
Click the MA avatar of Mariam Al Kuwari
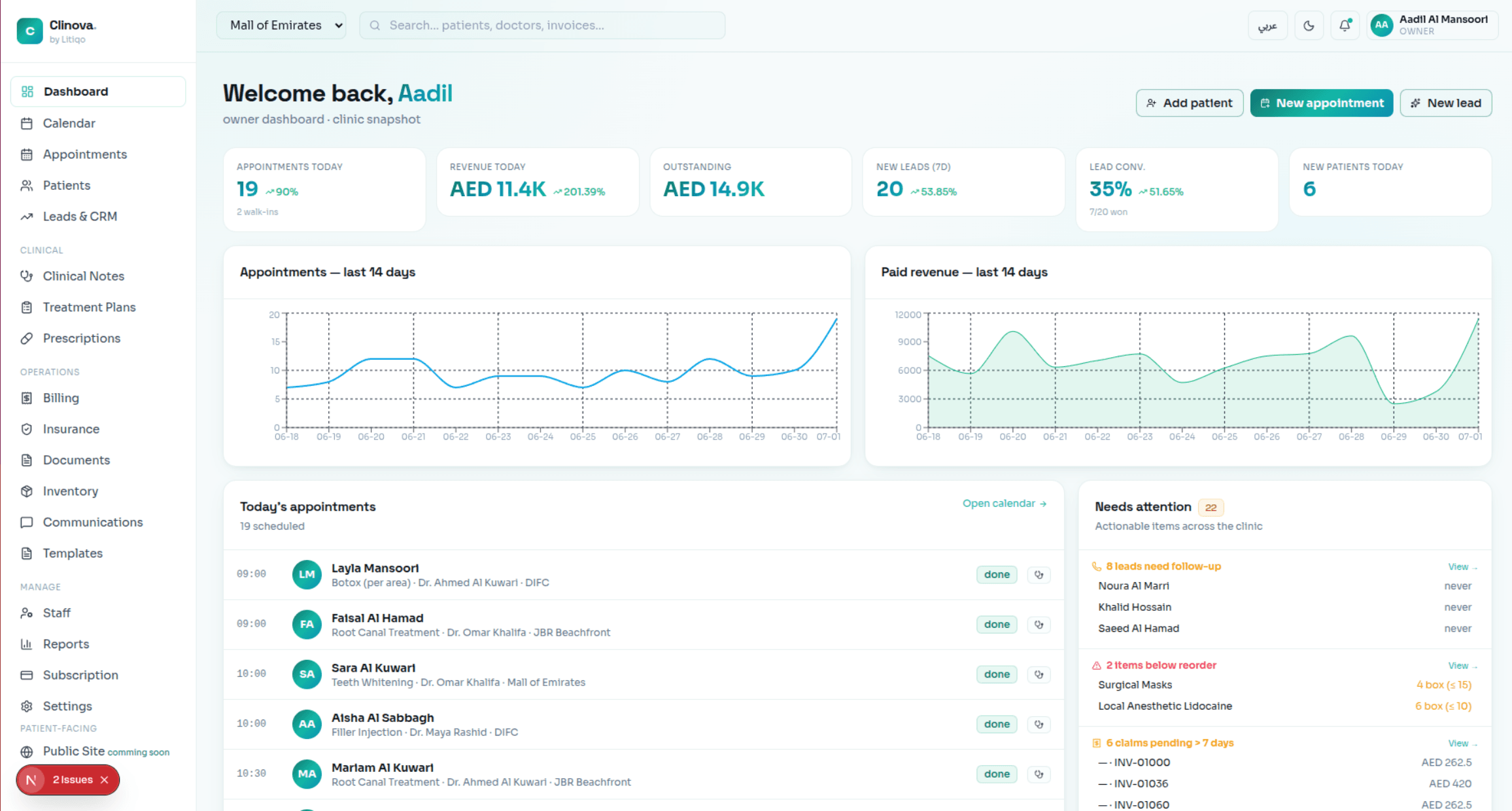tap(307, 774)
